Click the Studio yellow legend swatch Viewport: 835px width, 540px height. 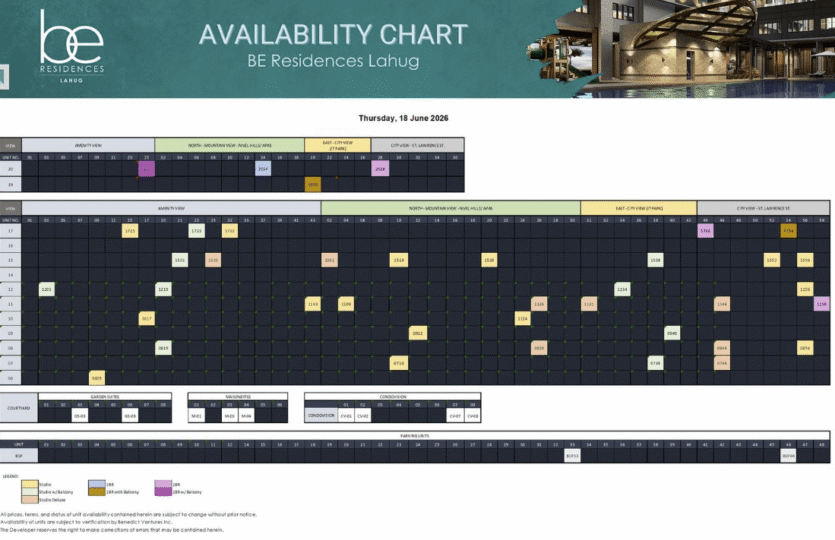(x=30, y=484)
